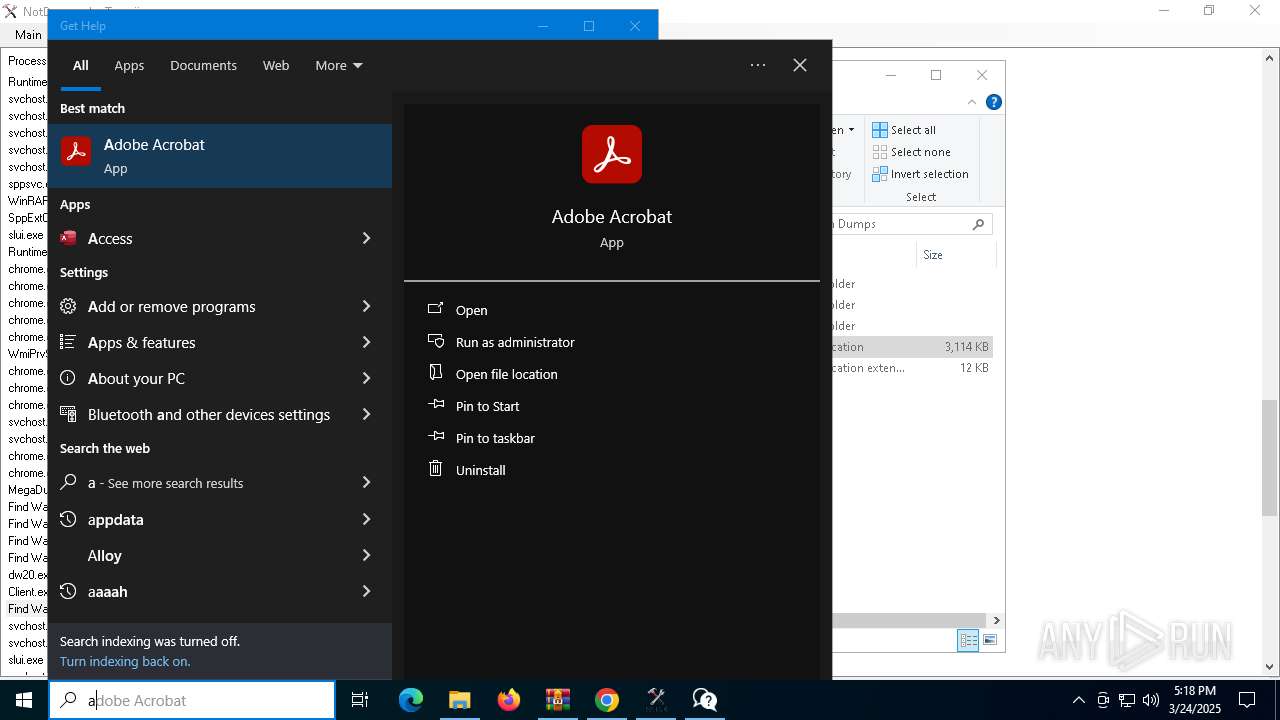Switch Explorer to details view
This screenshot has height=720, width=1280.
tap(968, 640)
